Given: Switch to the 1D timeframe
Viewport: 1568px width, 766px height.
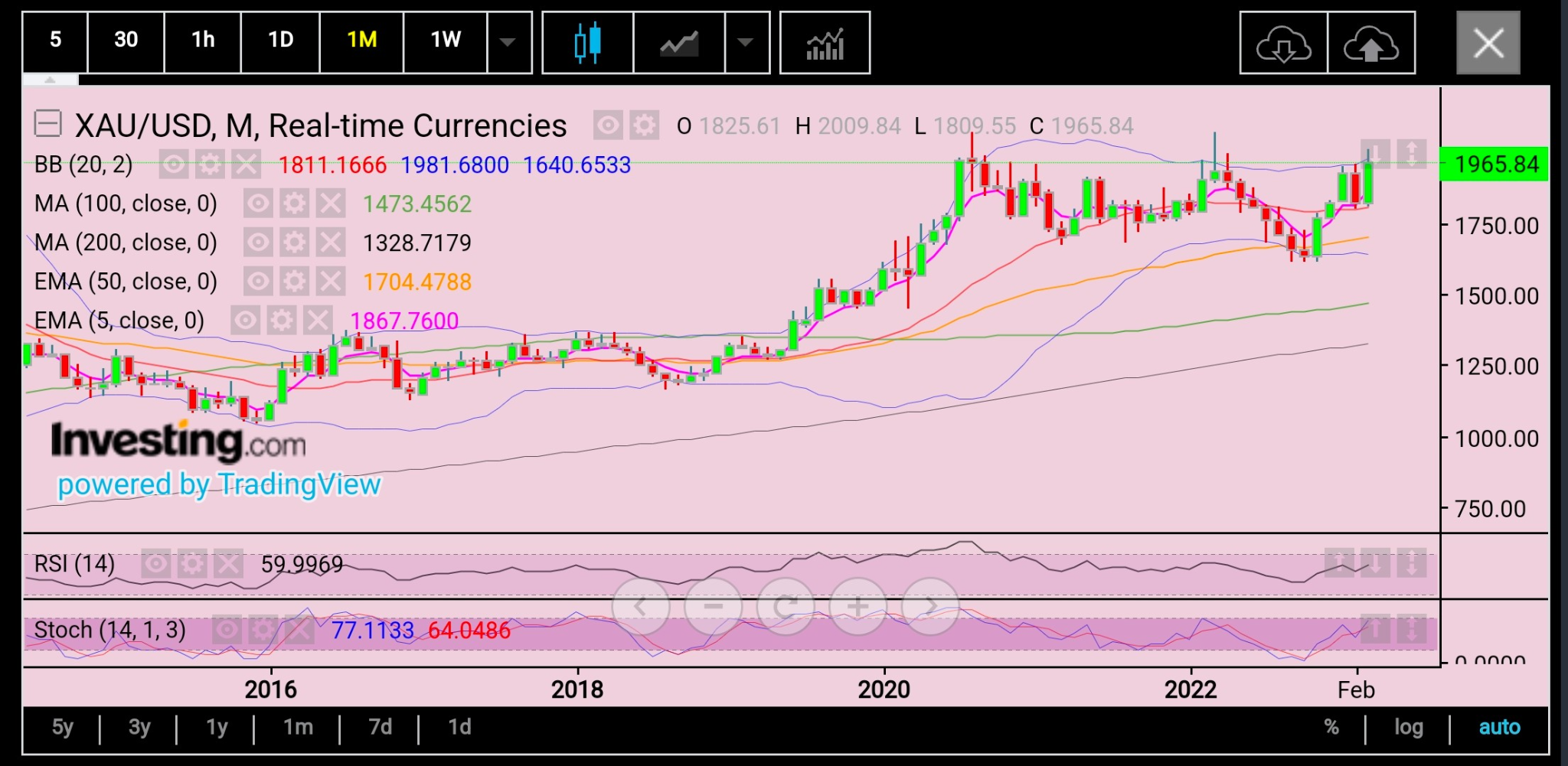Looking at the screenshot, I should (x=280, y=42).
